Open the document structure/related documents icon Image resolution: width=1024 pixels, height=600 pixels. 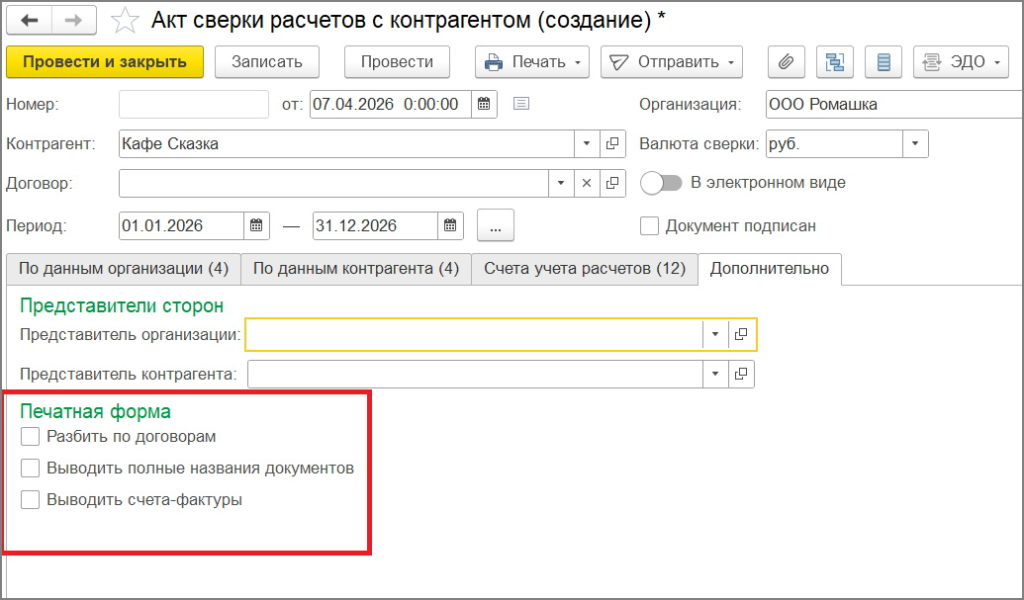[834, 62]
